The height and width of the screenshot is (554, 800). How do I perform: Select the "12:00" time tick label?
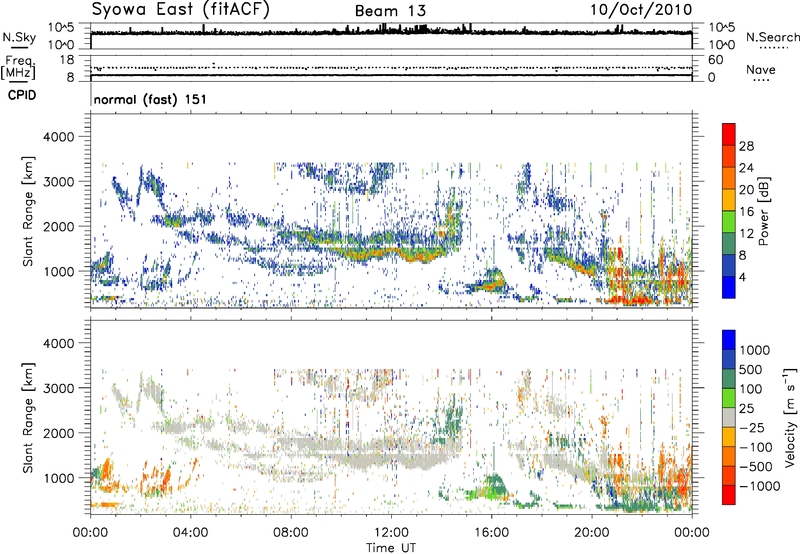pos(391,533)
